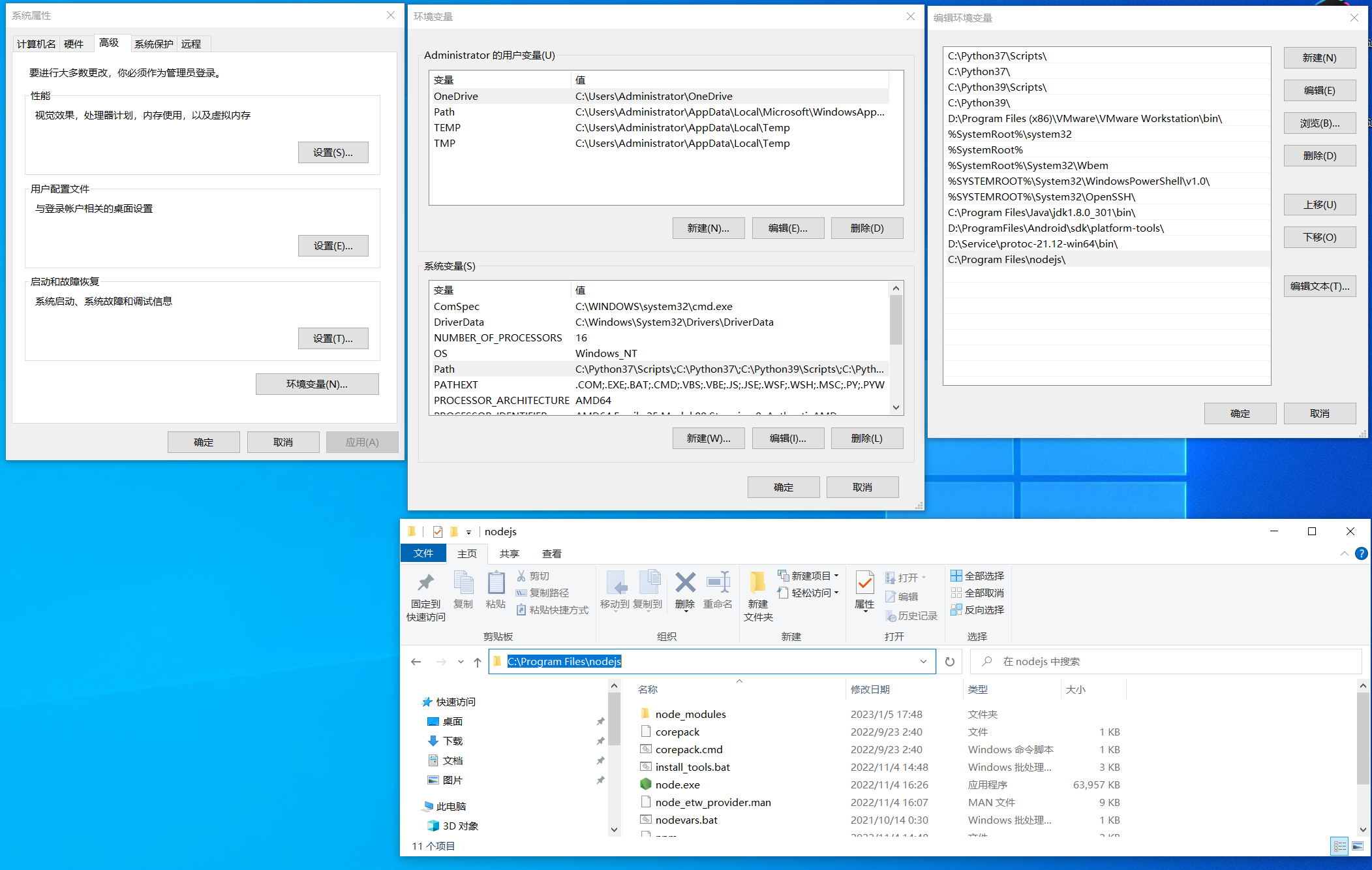Click the Edit icon in the open group
The height and width of the screenshot is (870, 1372).
click(902, 597)
